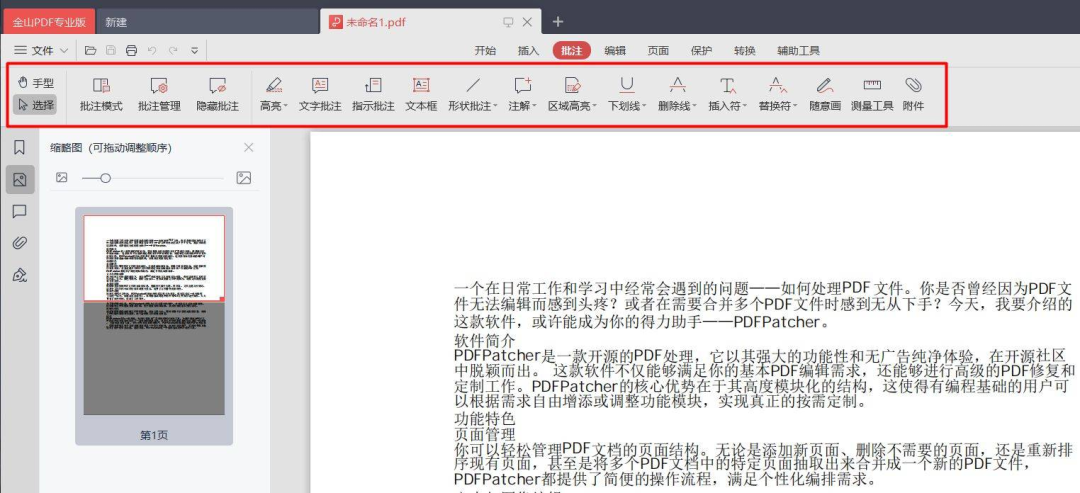Redo the last undone action
1080x493 pixels.
173,50
